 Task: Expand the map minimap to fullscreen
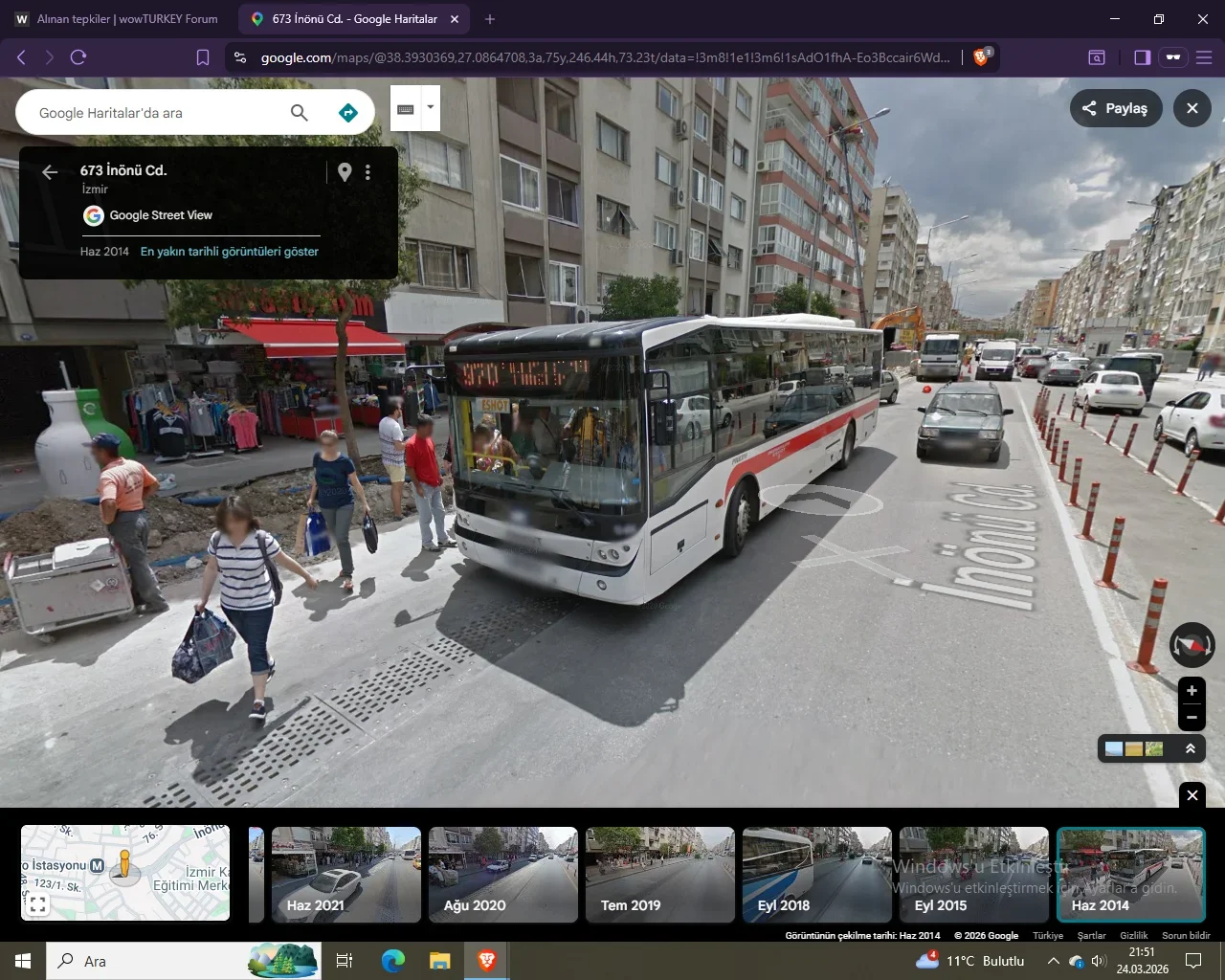37,903
